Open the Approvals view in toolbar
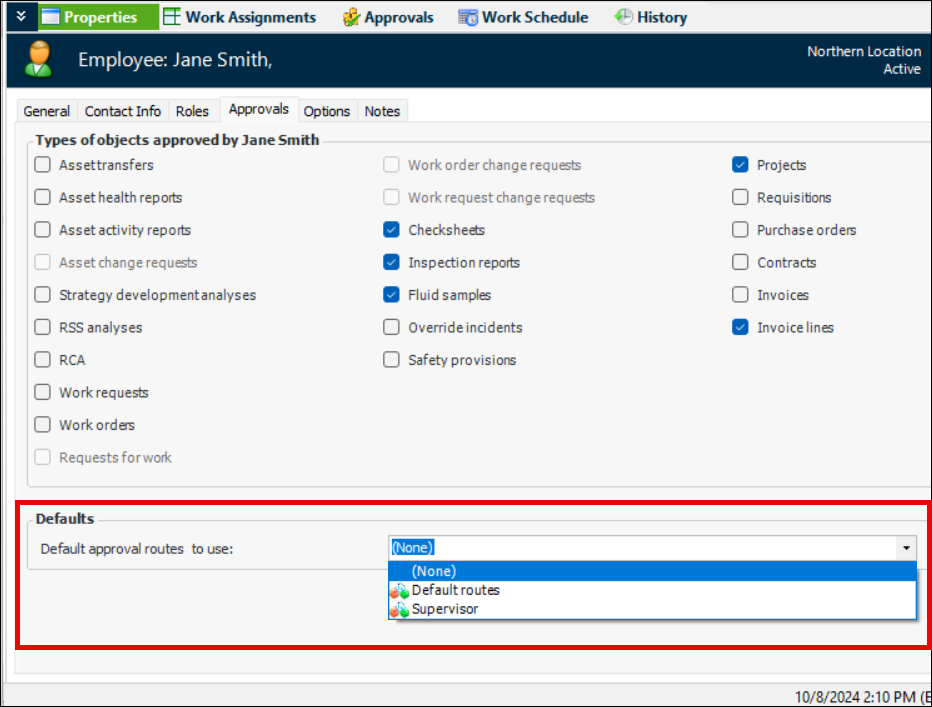 [x=388, y=17]
